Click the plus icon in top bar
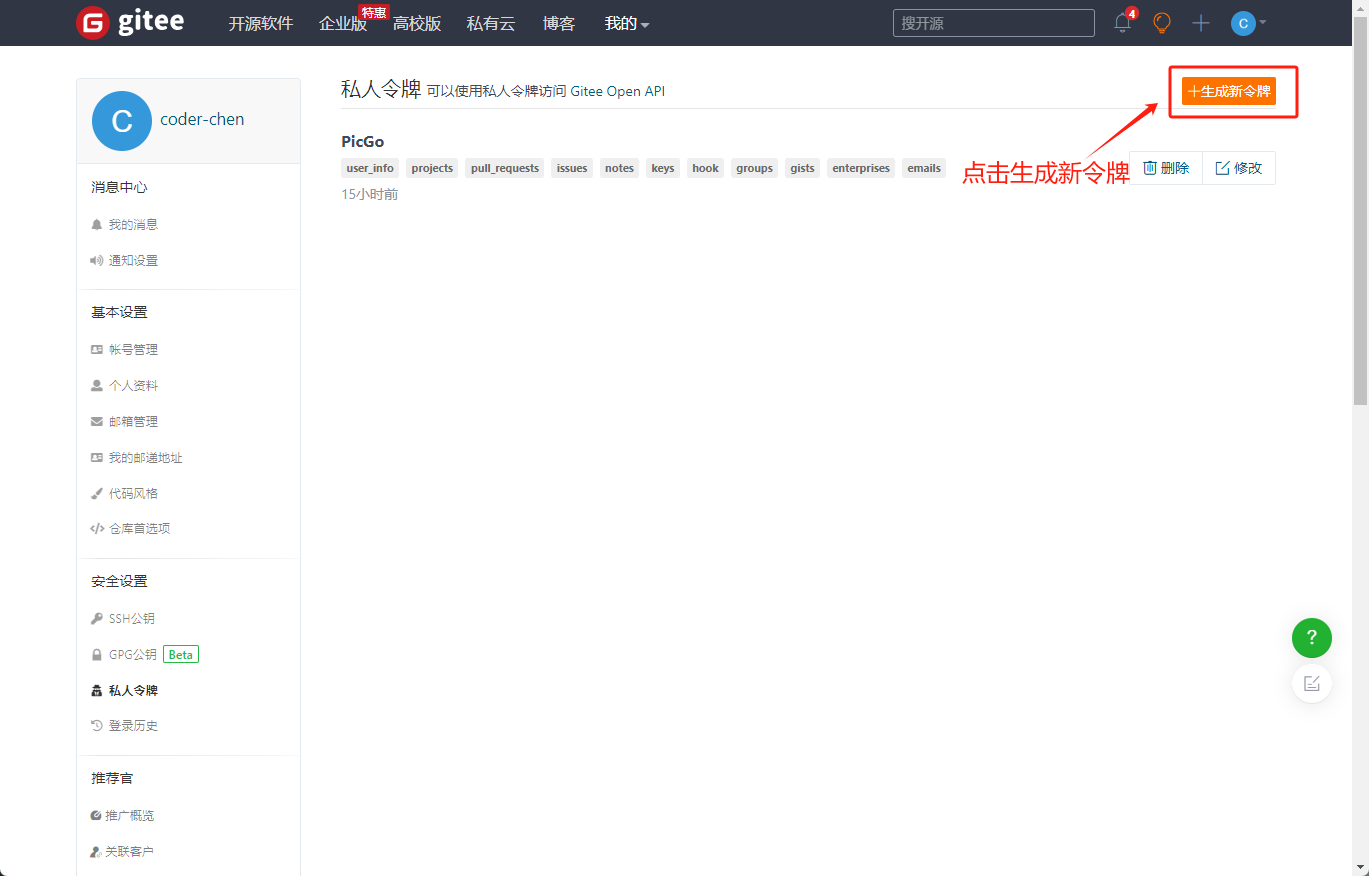The height and width of the screenshot is (876, 1369). (1201, 23)
